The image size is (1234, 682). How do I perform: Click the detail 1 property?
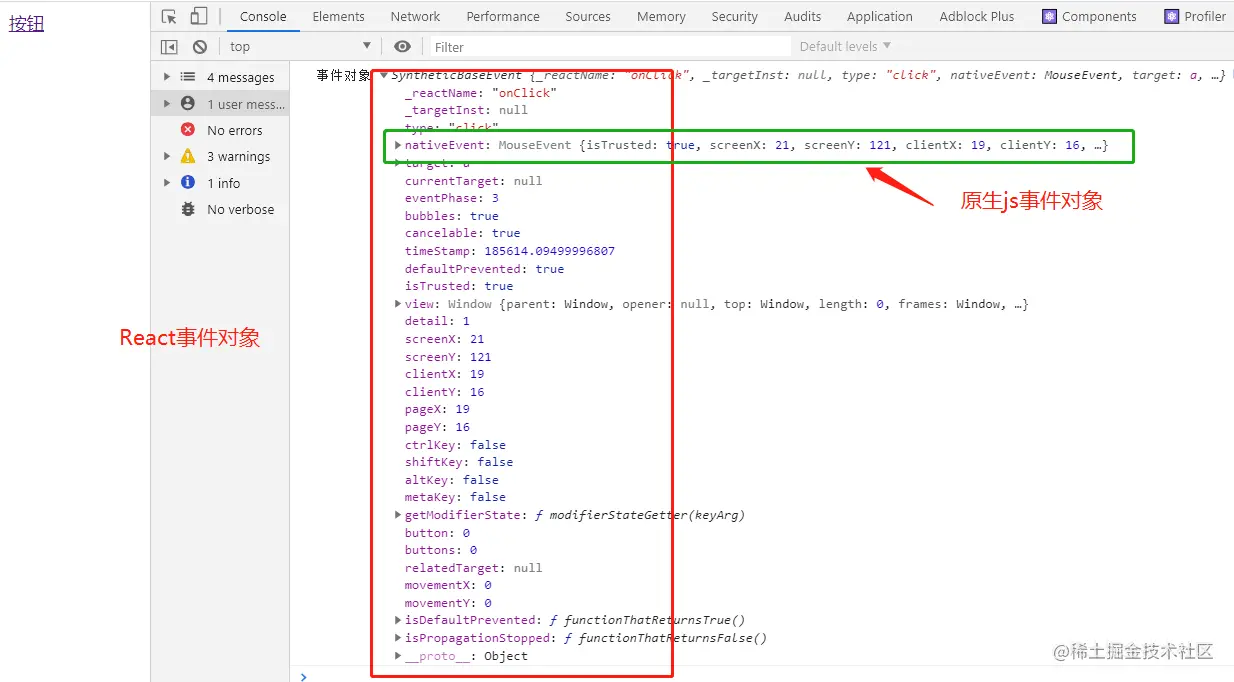(x=437, y=321)
